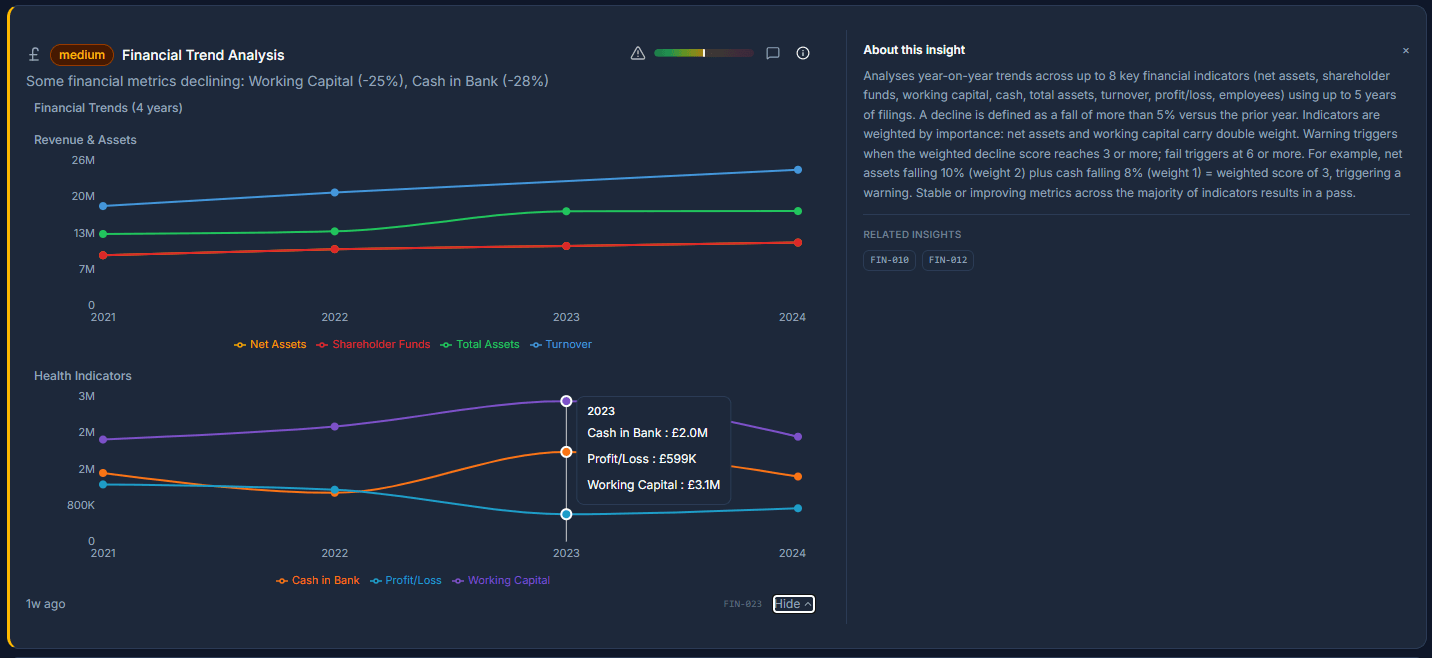Viewport: 1432px width, 658px height.
Task: Select Cash in Bank 2023 data point
Action: 566,452
